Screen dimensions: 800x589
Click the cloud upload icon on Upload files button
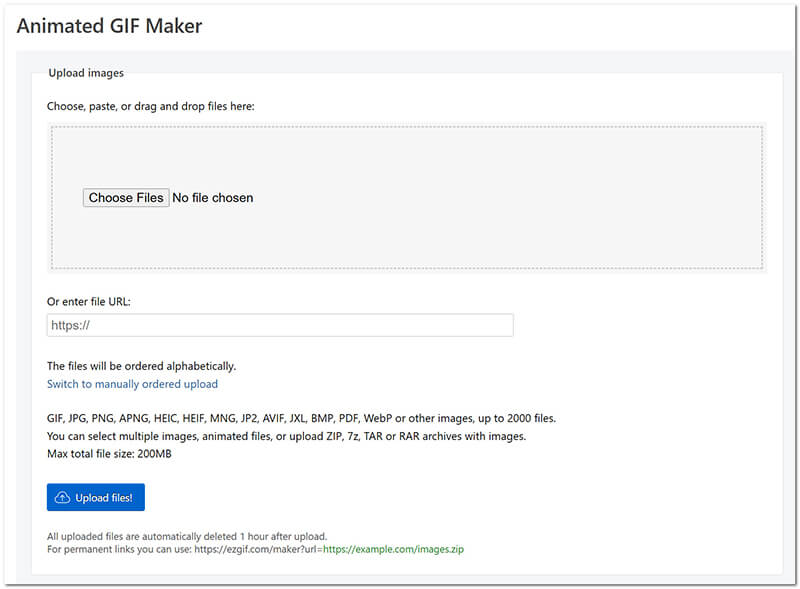62,497
